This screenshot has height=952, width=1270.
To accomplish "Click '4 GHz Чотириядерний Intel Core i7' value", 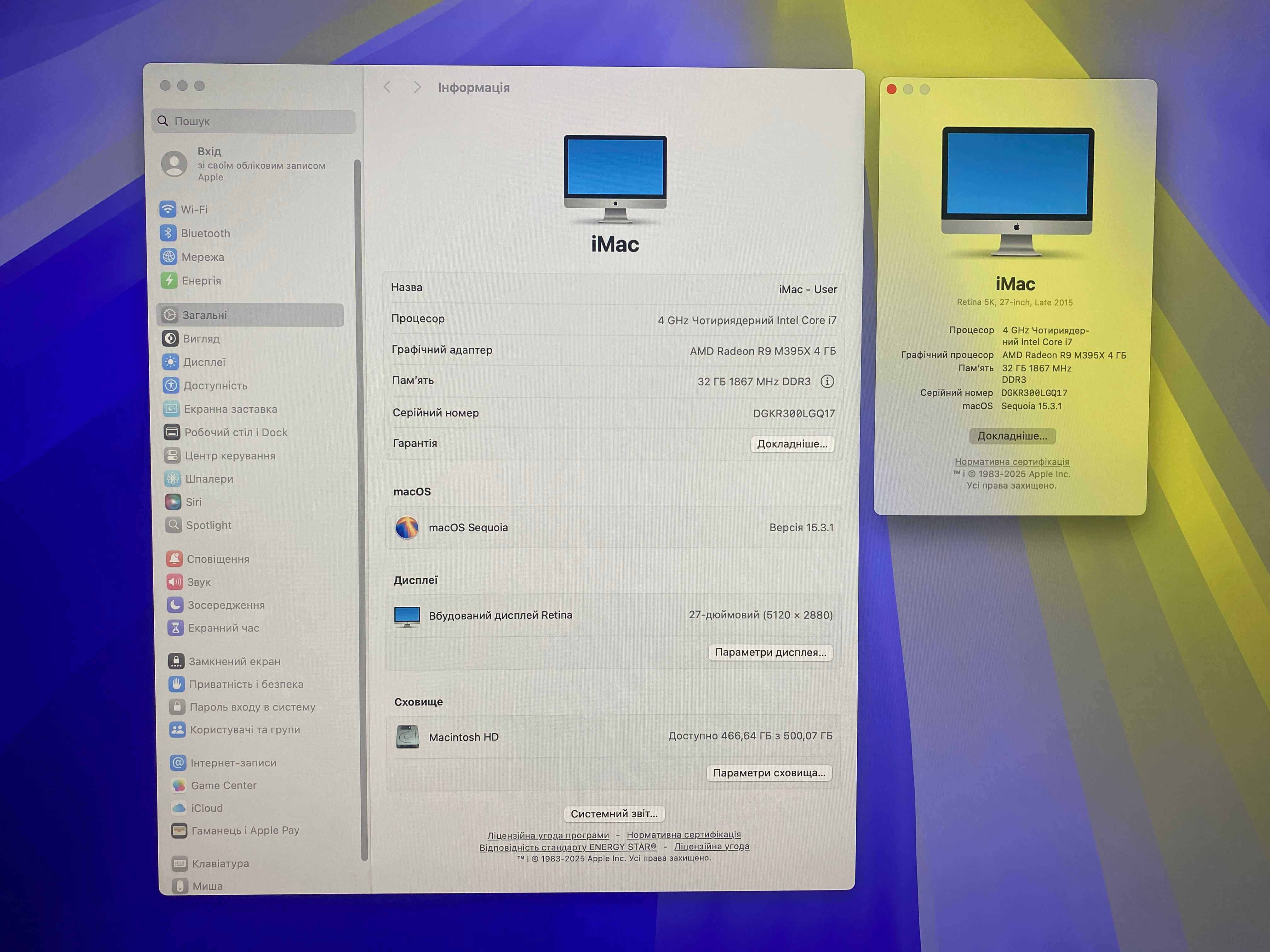I will point(747,320).
